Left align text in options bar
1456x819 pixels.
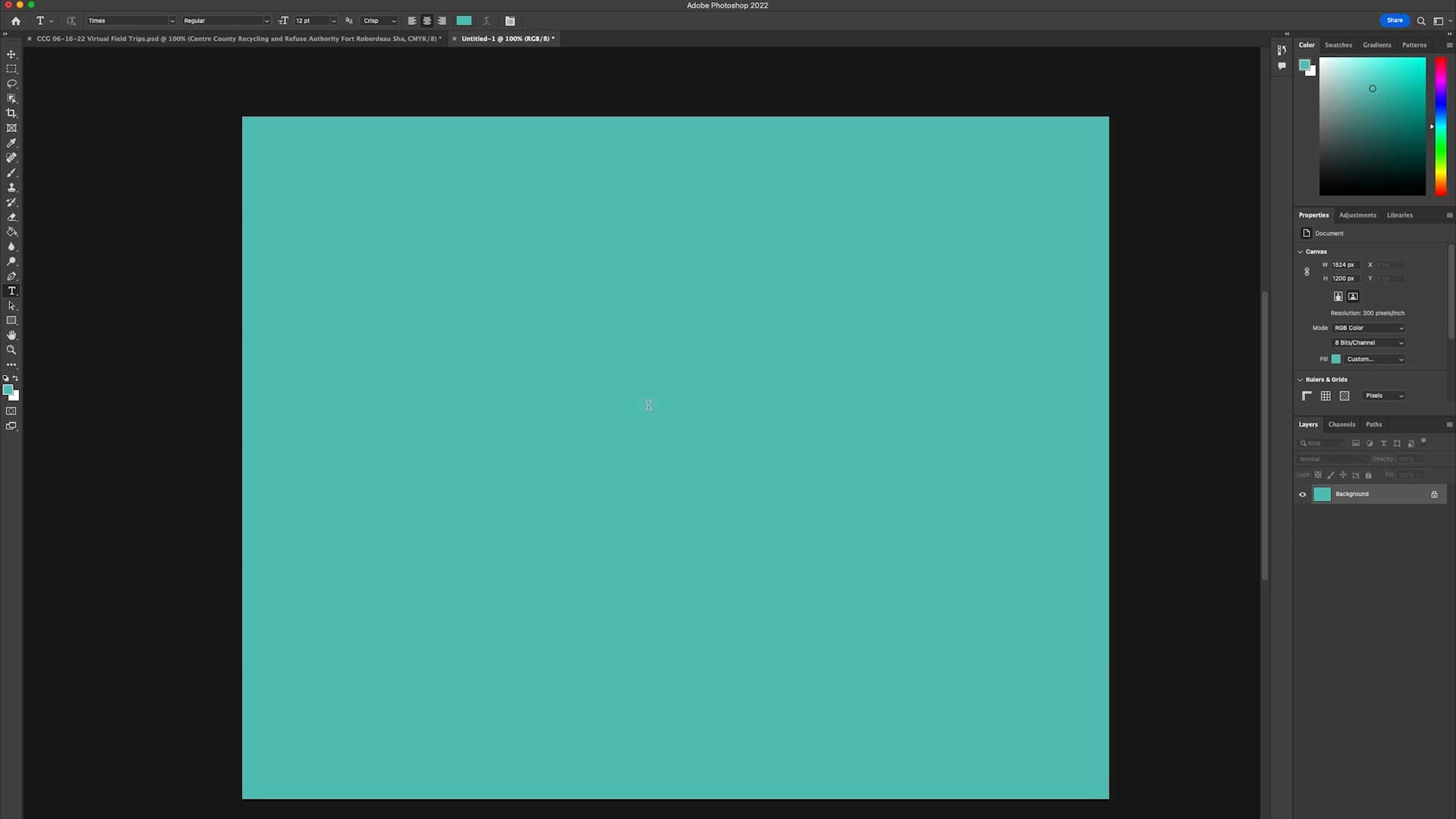click(x=412, y=21)
